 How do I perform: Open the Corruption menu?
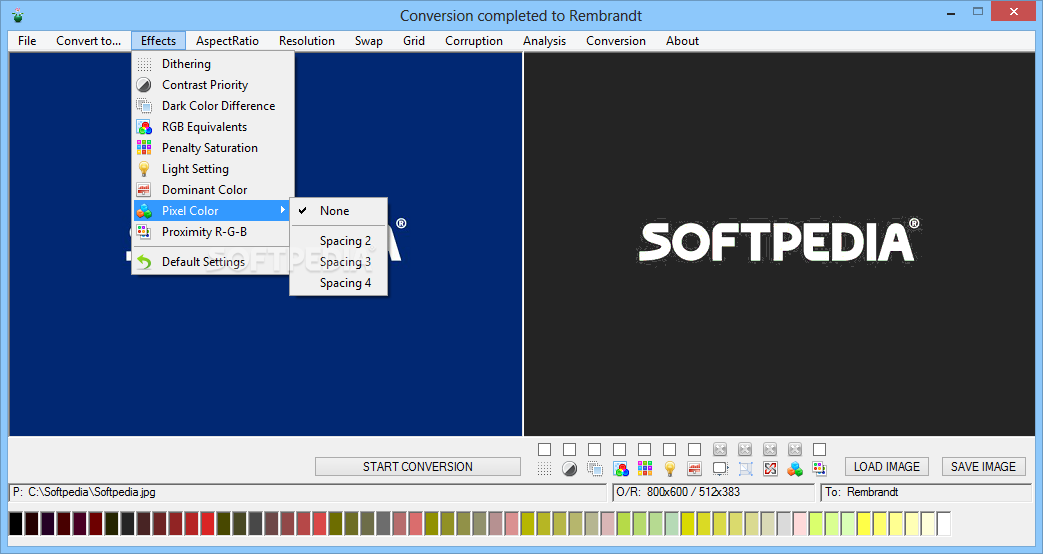tap(474, 41)
